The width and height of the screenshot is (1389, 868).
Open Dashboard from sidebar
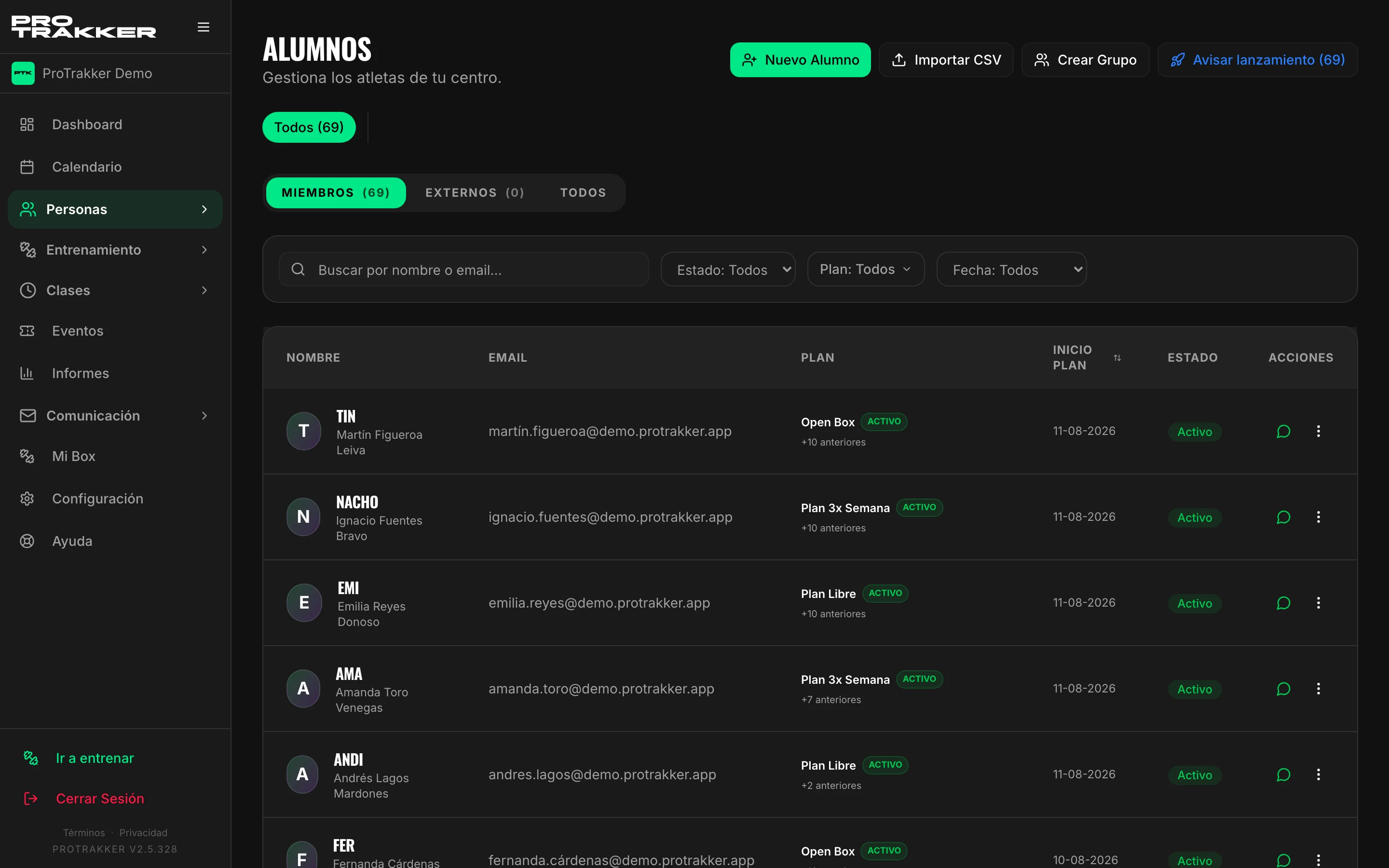click(x=115, y=124)
